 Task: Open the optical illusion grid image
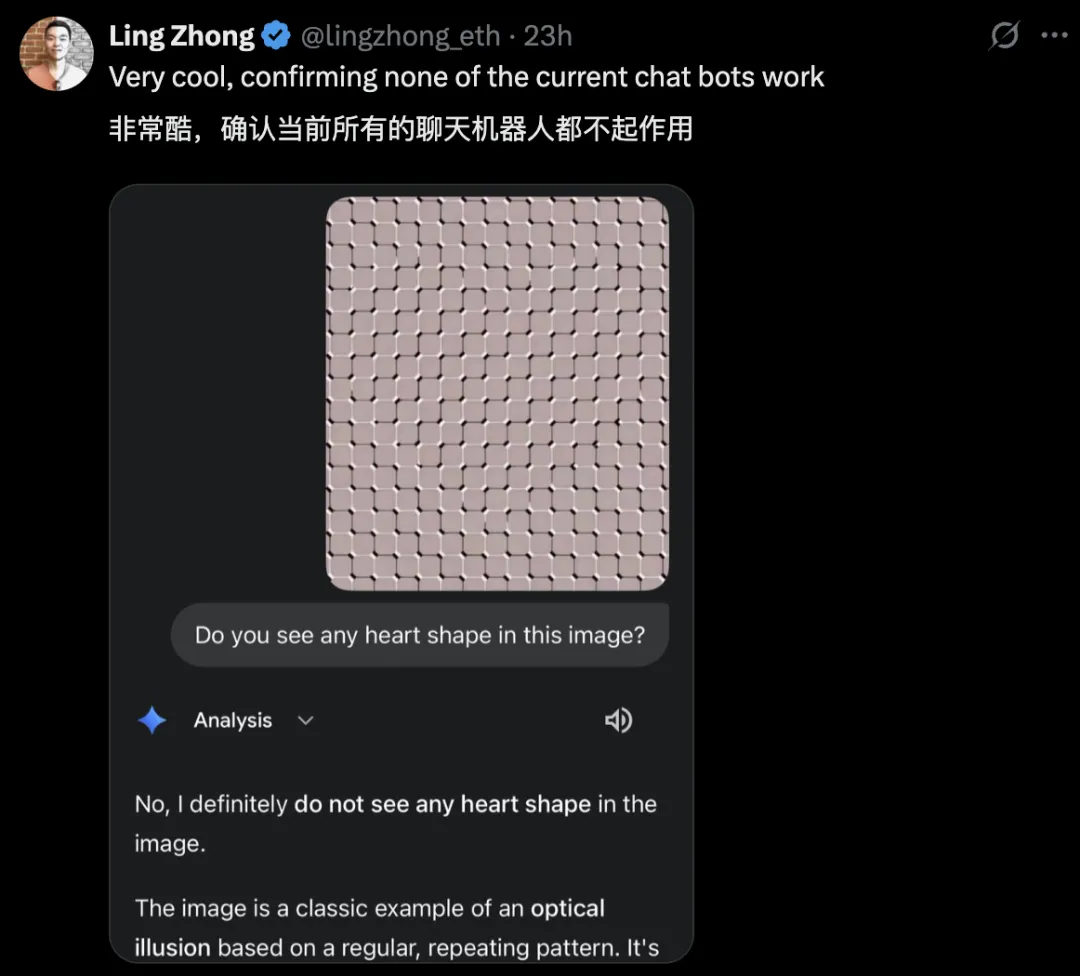[497, 393]
